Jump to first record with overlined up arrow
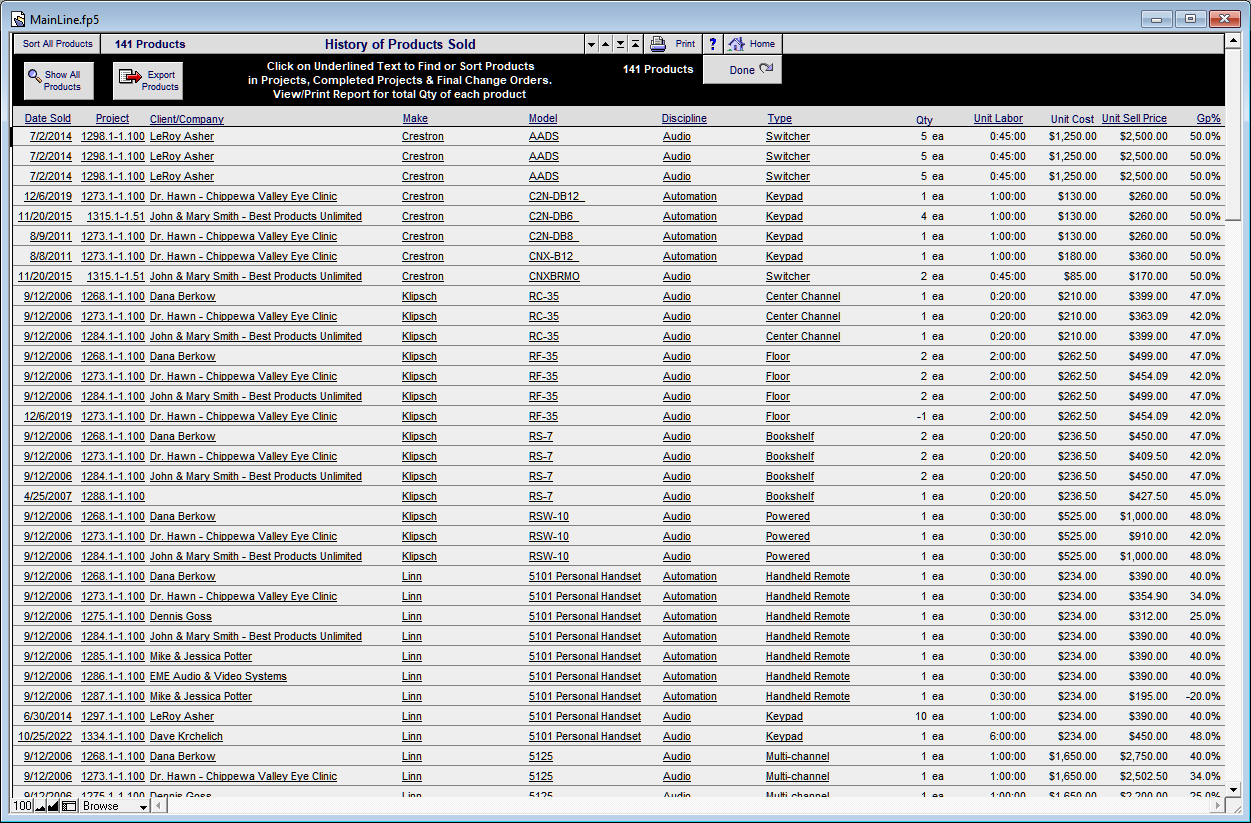The width and height of the screenshot is (1251, 823). [635, 45]
